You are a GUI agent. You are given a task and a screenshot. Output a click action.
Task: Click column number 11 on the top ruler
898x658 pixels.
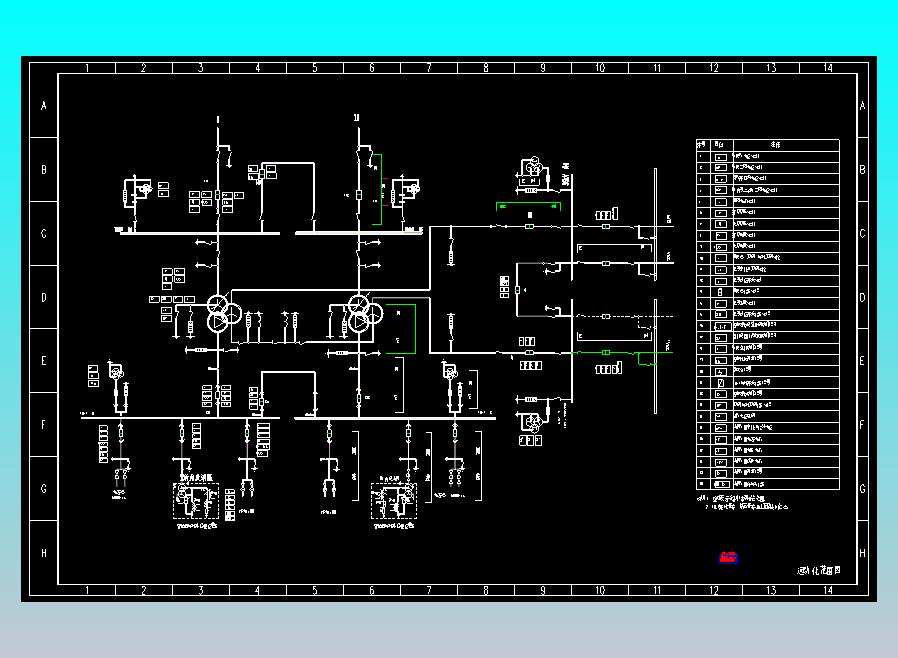[657, 68]
